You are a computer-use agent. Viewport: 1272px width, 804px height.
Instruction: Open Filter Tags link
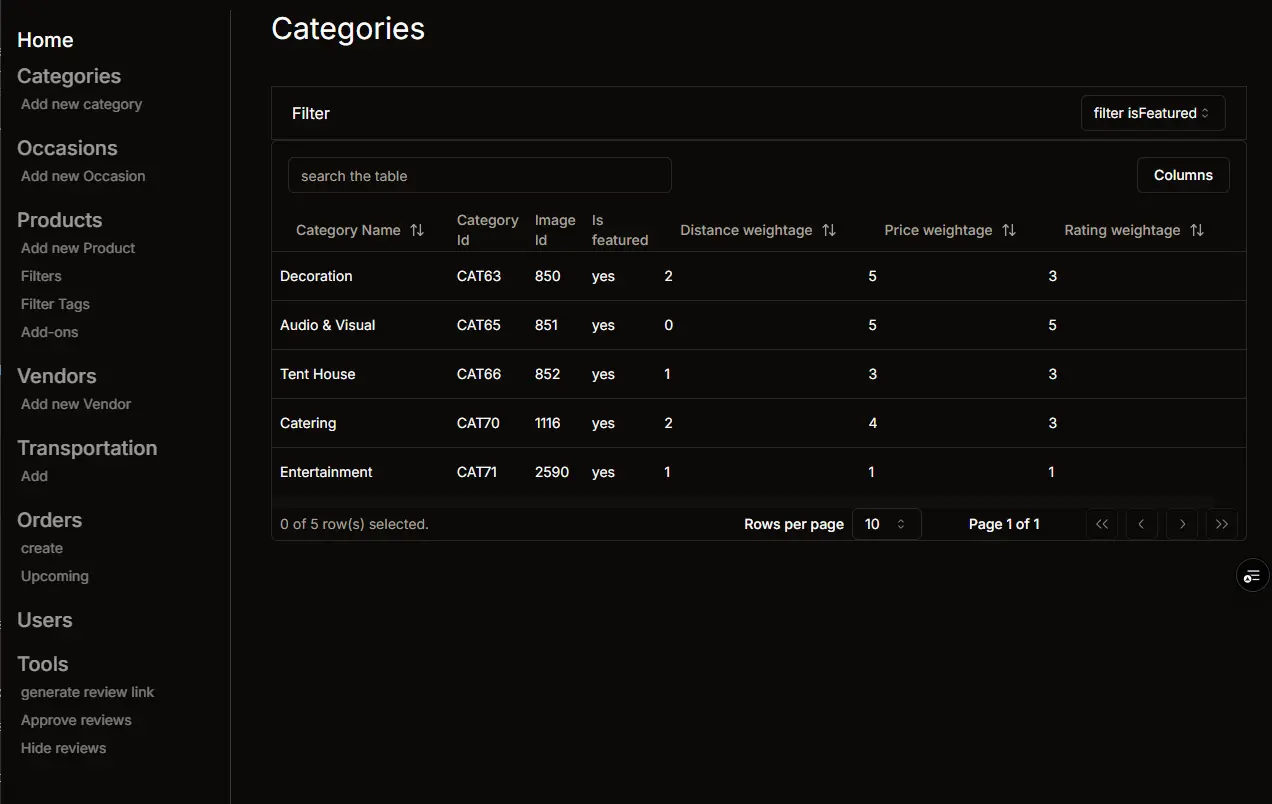pyautogui.click(x=55, y=304)
